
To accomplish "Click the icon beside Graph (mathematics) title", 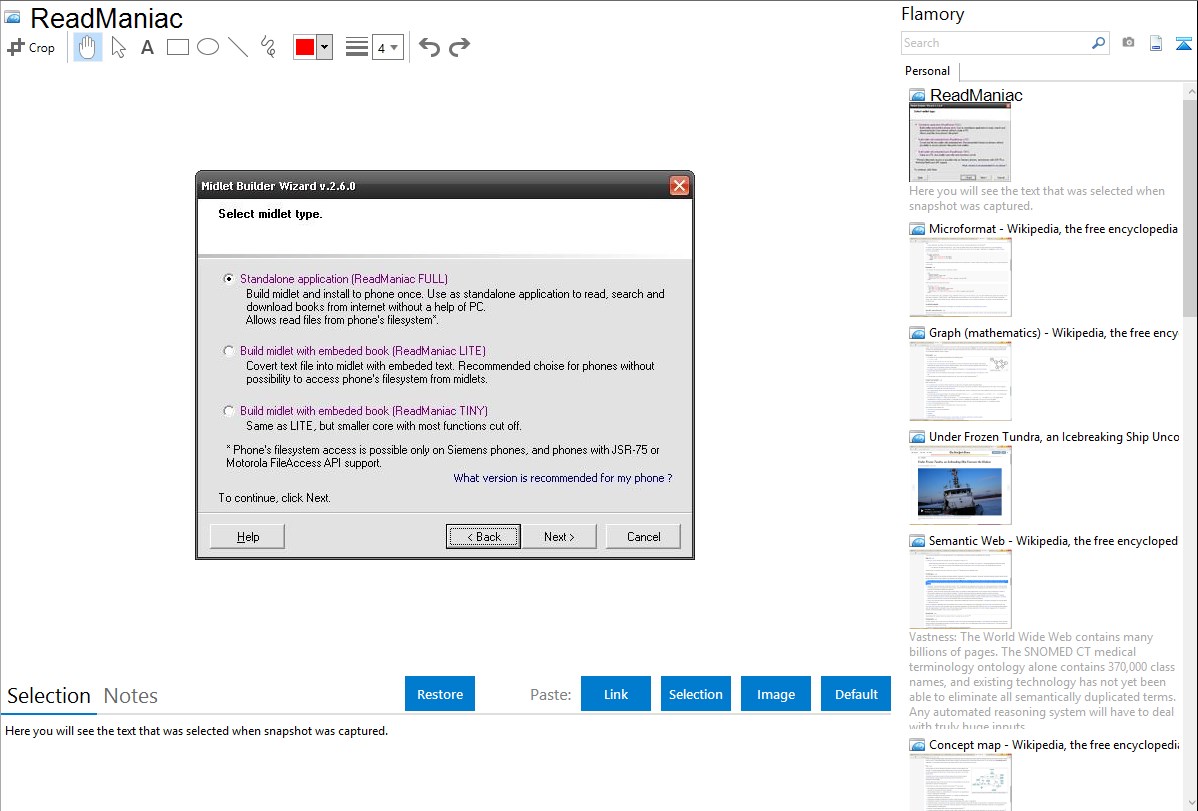I will 917,333.
